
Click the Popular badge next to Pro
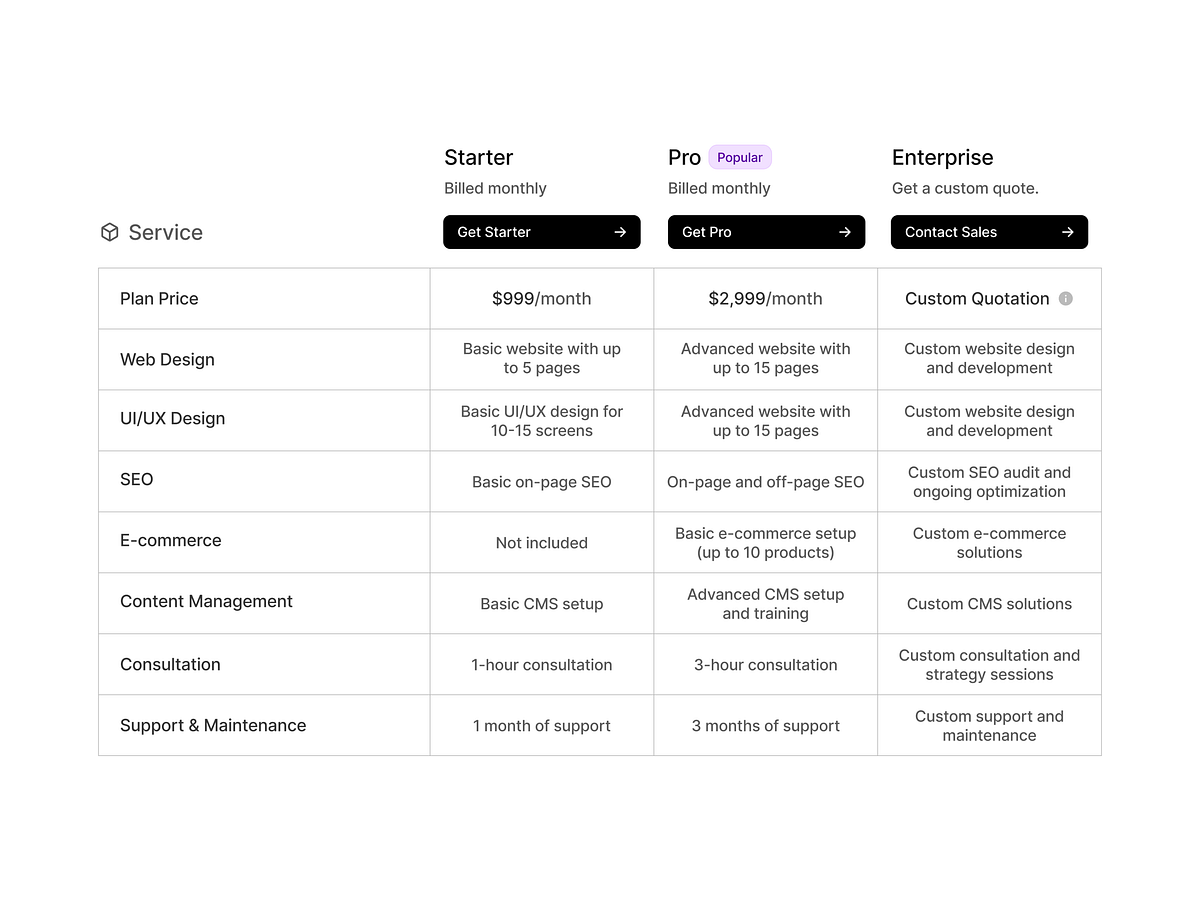[740, 157]
